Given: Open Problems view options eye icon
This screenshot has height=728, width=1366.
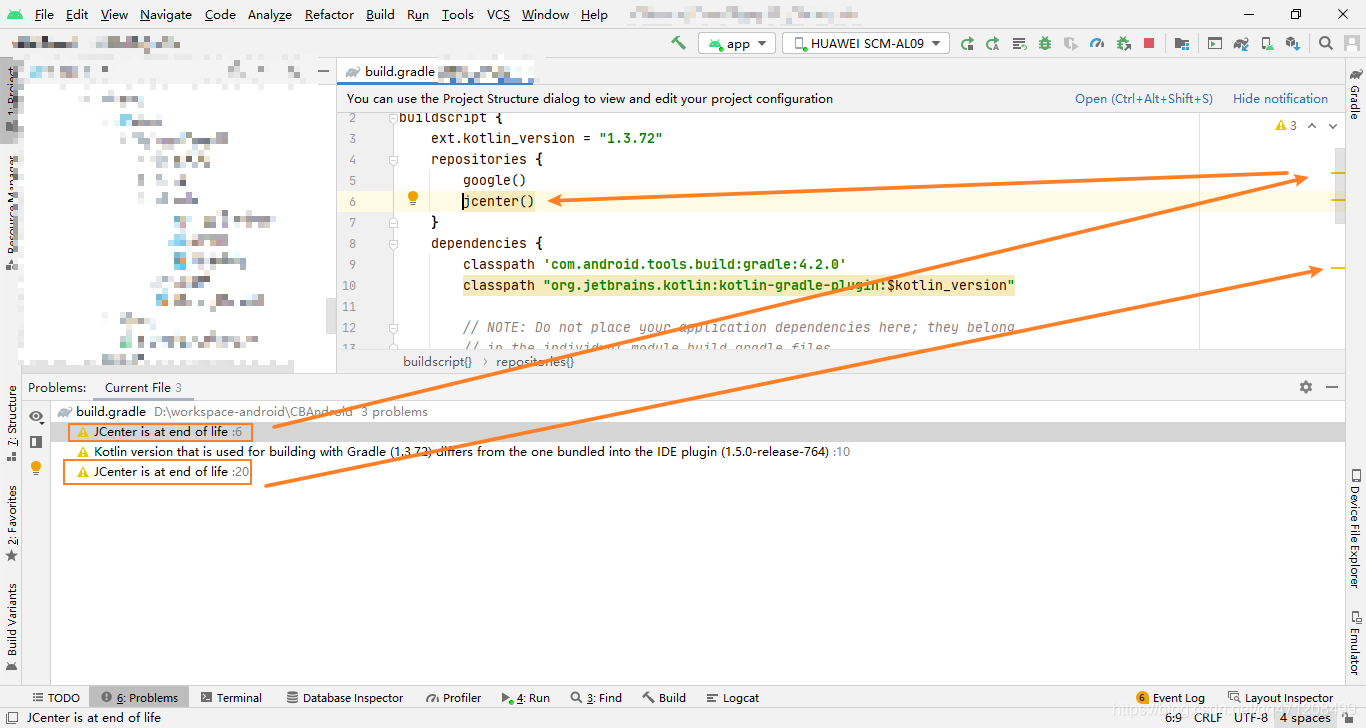Looking at the screenshot, I should (x=36, y=416).
